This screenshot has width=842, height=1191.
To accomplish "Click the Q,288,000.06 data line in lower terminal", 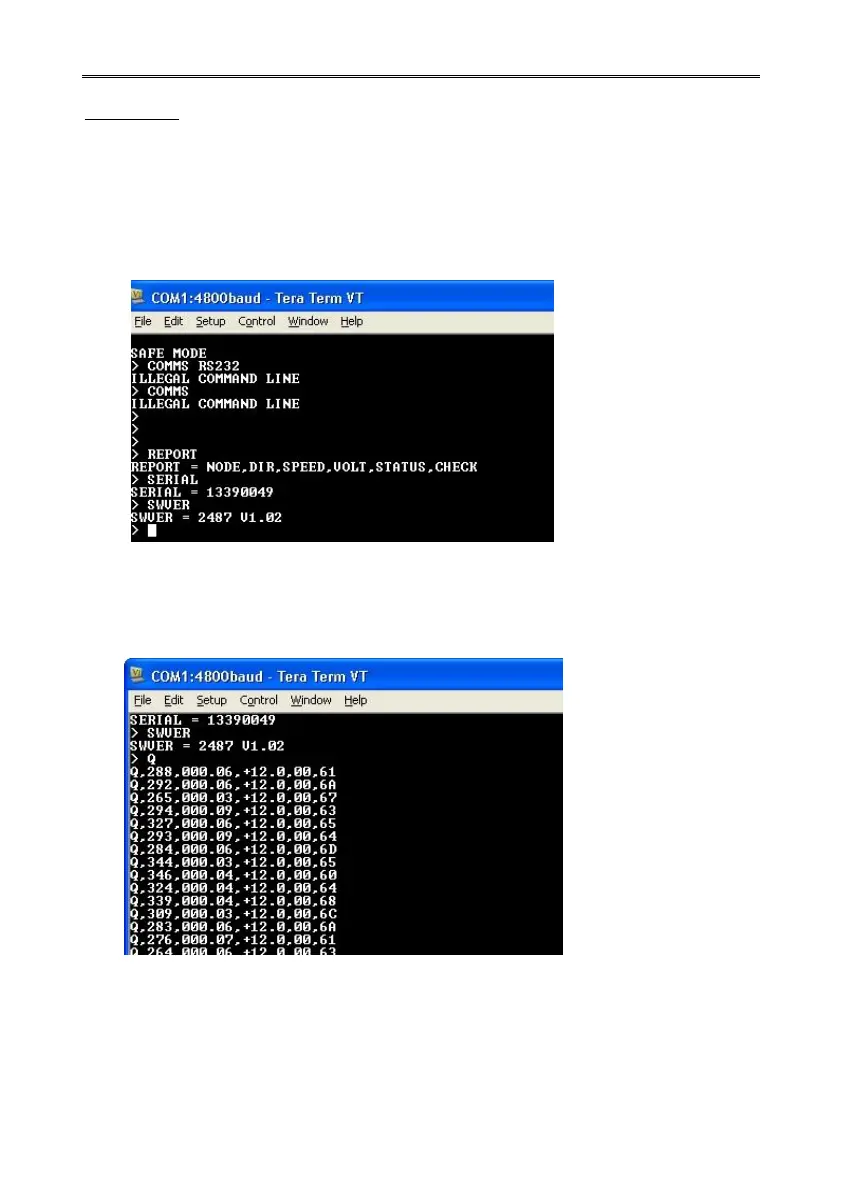I will point(233,772).
